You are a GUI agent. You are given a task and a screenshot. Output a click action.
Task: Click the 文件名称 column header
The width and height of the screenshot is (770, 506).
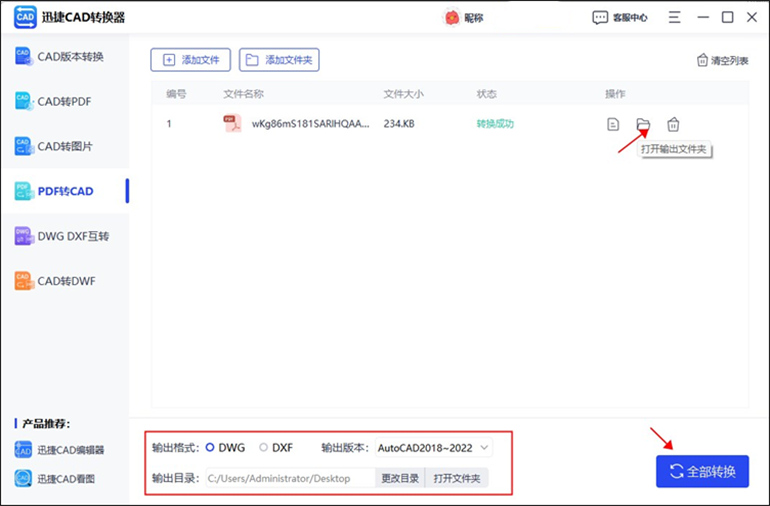[x=244, y=94]
